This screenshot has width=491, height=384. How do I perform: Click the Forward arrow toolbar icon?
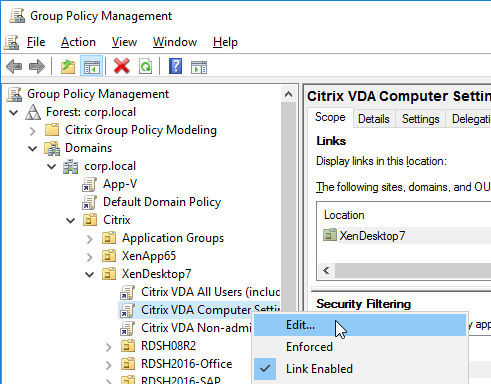pyautogui.click(x=37, y=66)
